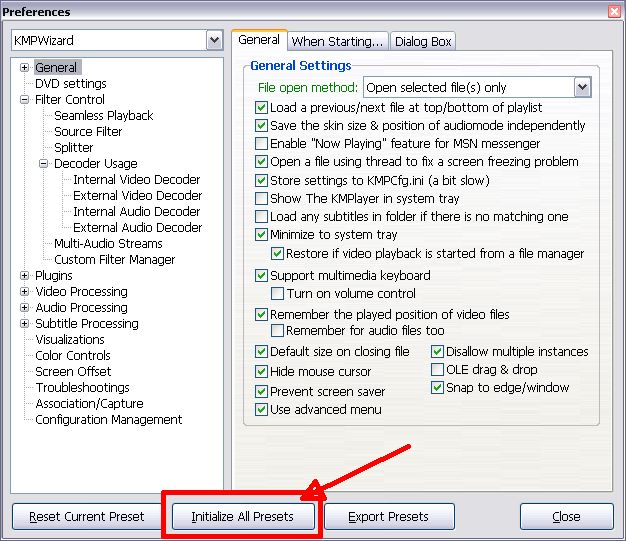Click the Export Presets button
Screen dimensions: 626x541
click(389, 517)
